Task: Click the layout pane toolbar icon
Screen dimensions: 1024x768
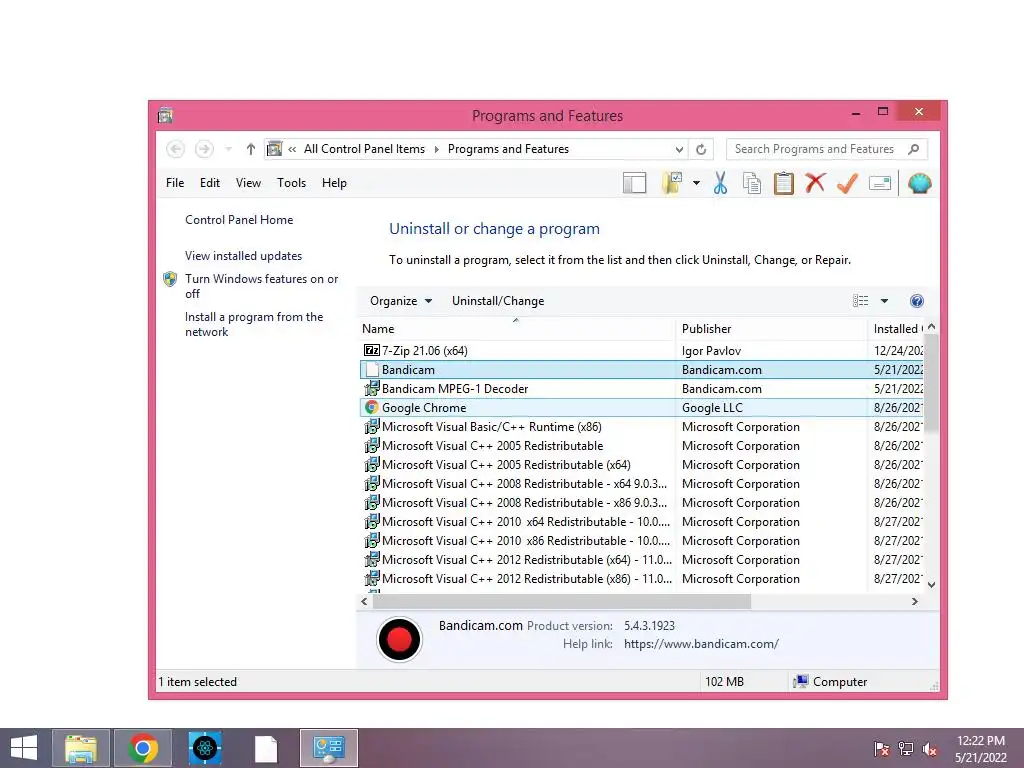Action: click(634, 184)
